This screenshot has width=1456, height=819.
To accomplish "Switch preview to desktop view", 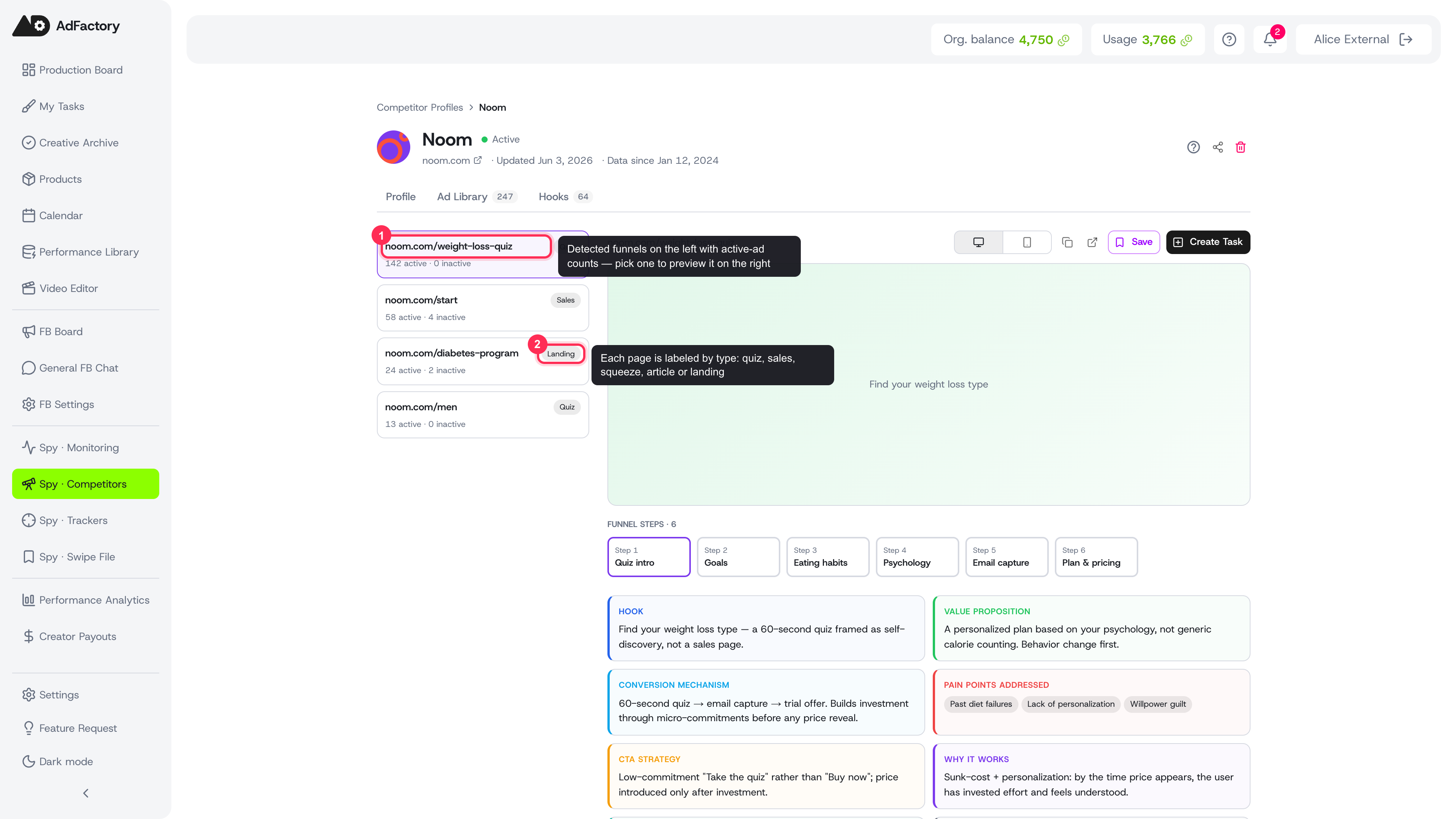I will (978, 243).
